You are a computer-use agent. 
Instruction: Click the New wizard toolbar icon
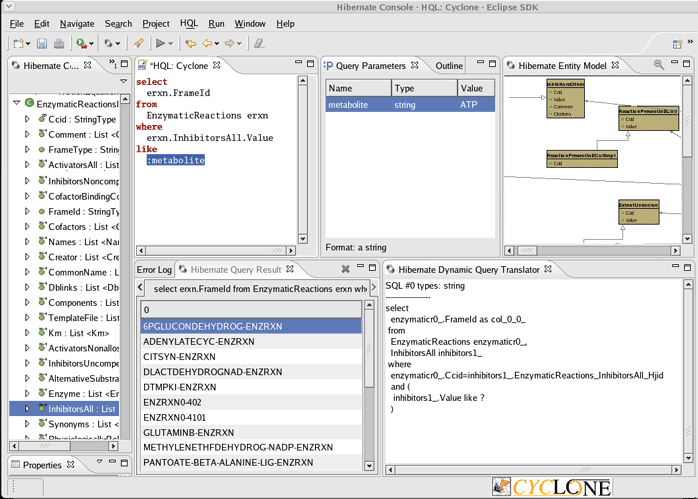coord(18,43)
